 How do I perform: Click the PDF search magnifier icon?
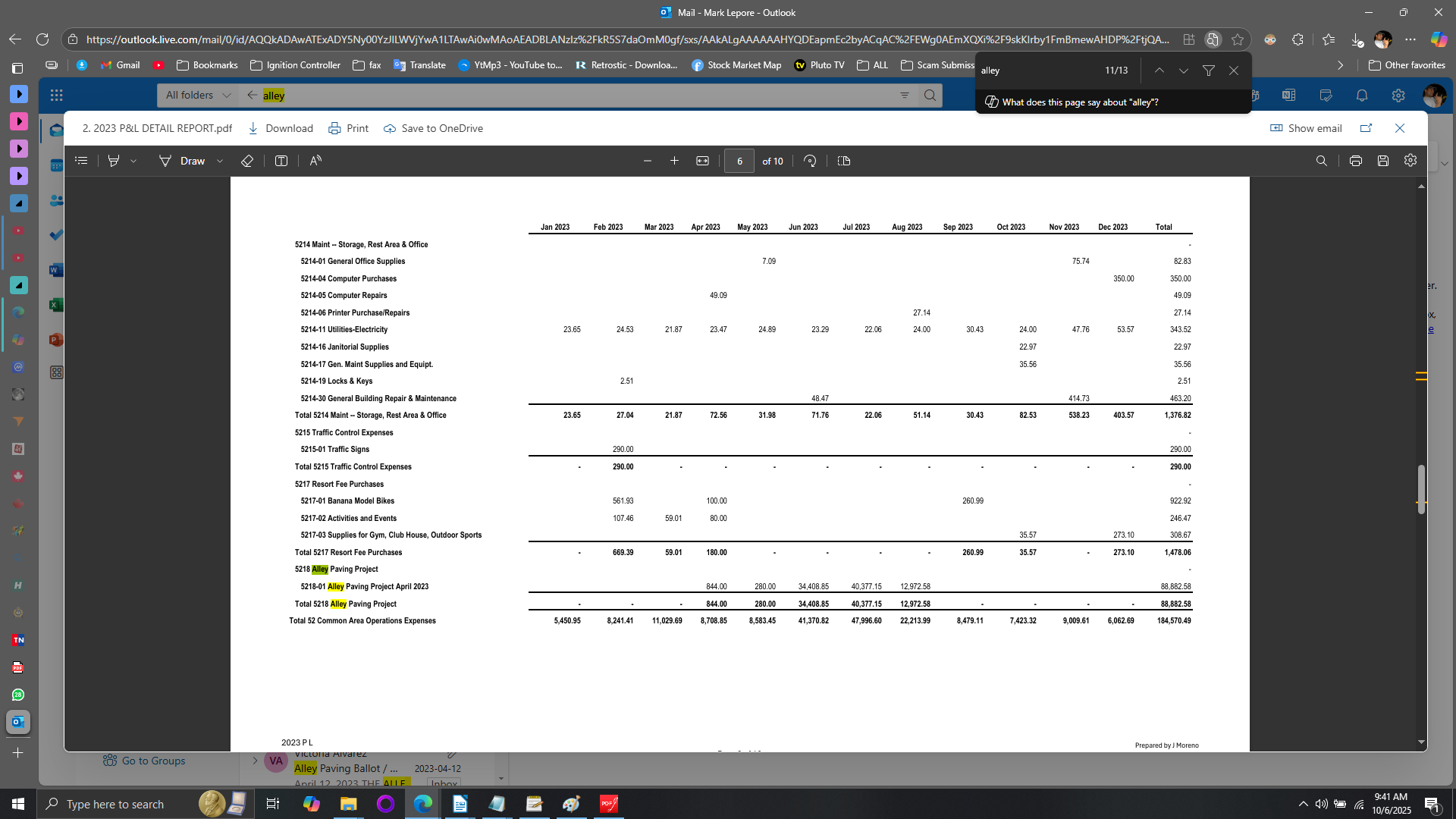point(1321,161)
